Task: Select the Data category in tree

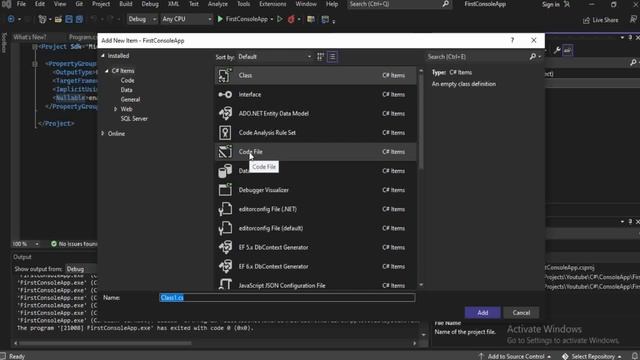Action: pyautogui.click(x=127, y=90)
